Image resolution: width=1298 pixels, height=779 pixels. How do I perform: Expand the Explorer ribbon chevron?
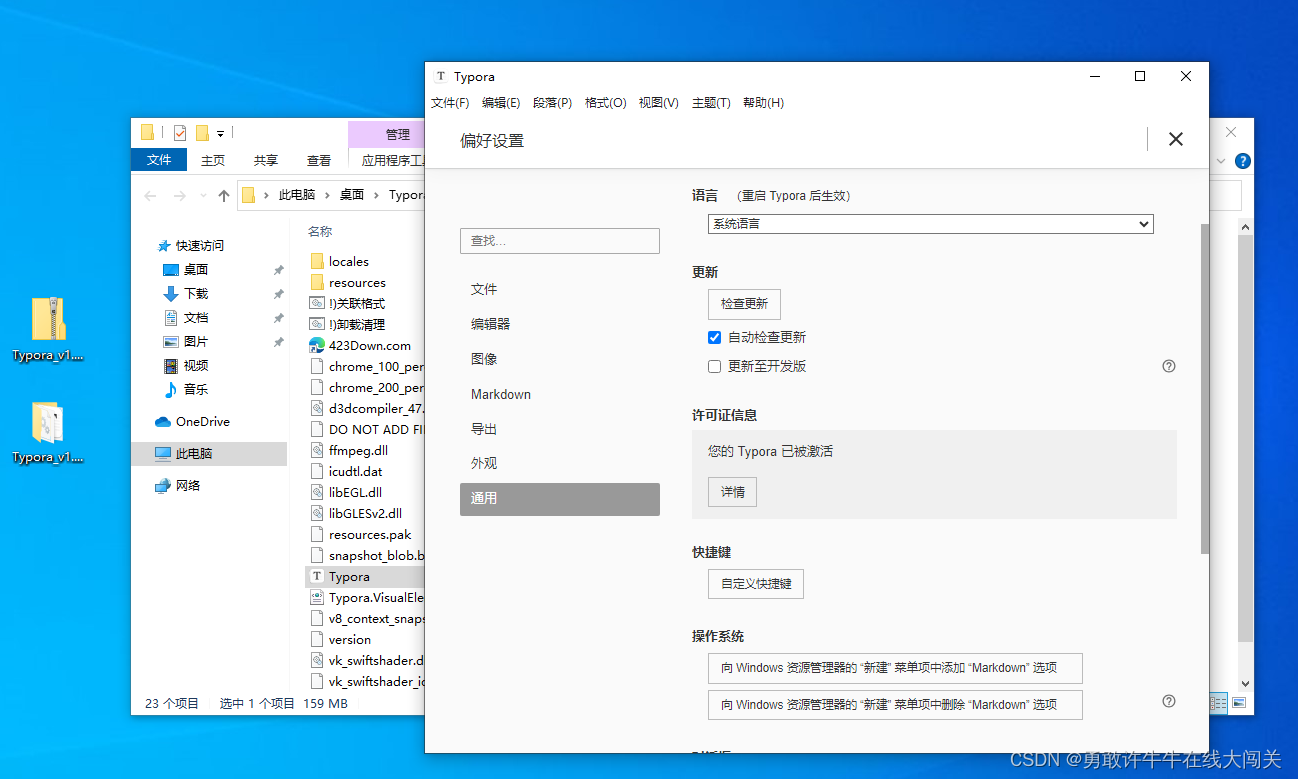pos(1220,160)
